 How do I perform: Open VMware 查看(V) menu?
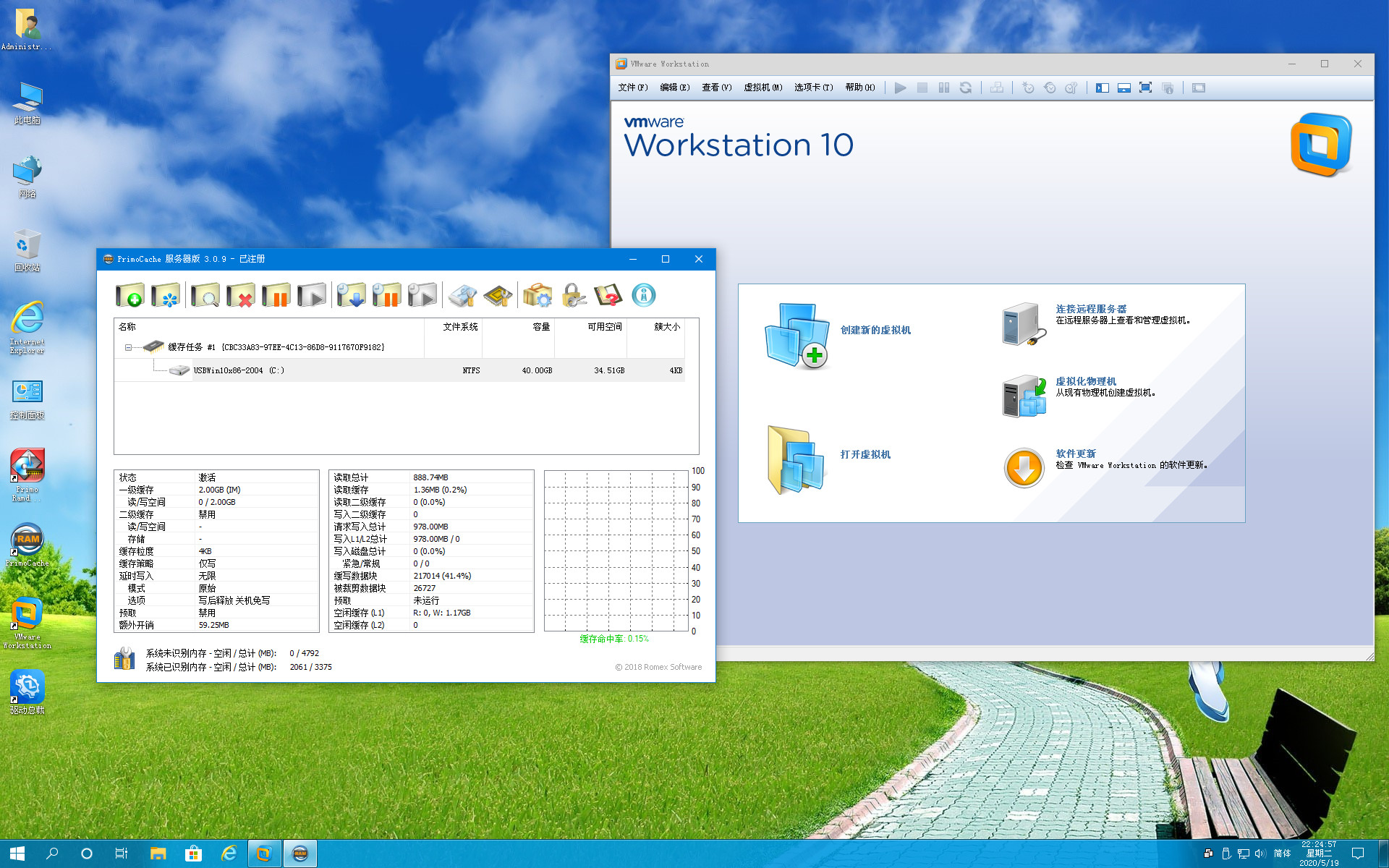tap(717, 88)
